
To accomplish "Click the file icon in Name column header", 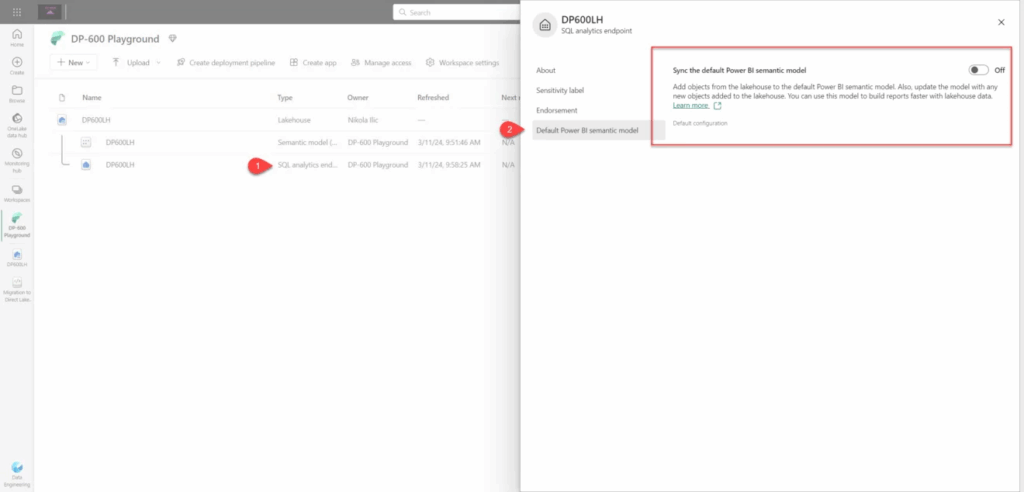I will [x=62, y=97].
